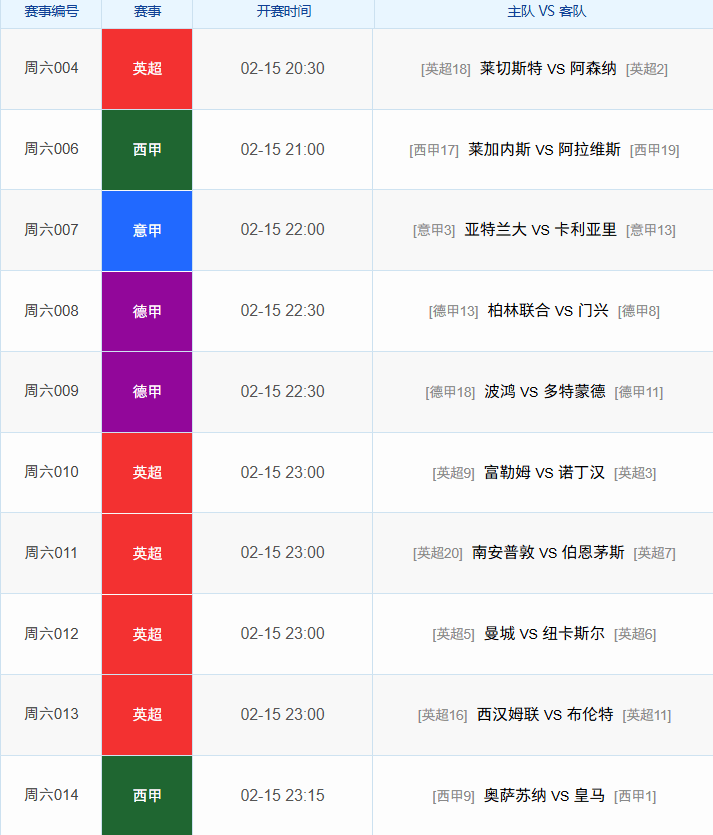Click the [英超2] rank tag

(x=646, y=69)
